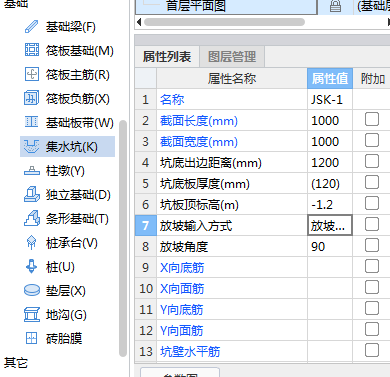Viewport: 390px width, 377px height.
Task: Edit the name value JSK-1
Action: 330,100
